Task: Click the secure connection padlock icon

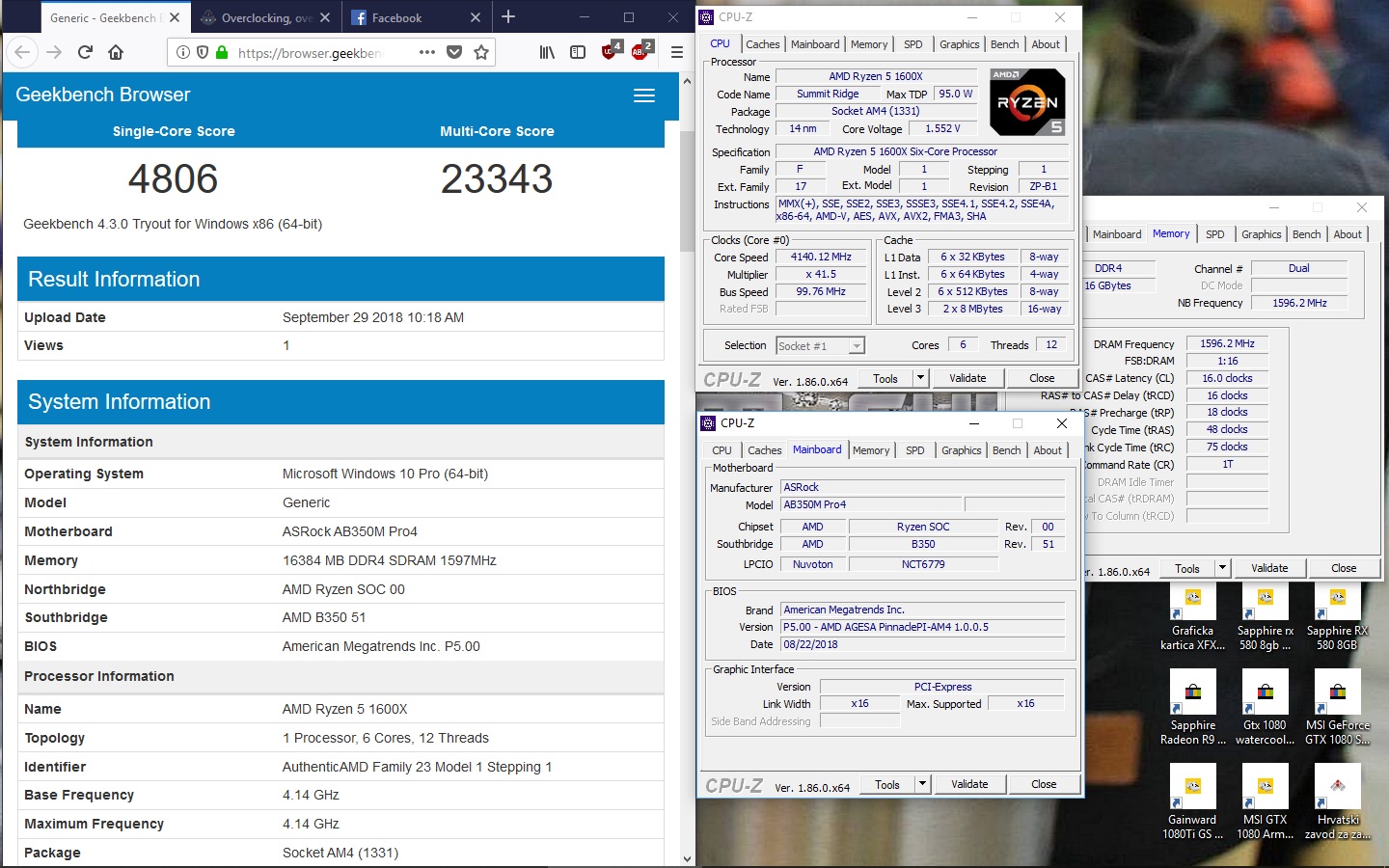Action: coord(222,52)
